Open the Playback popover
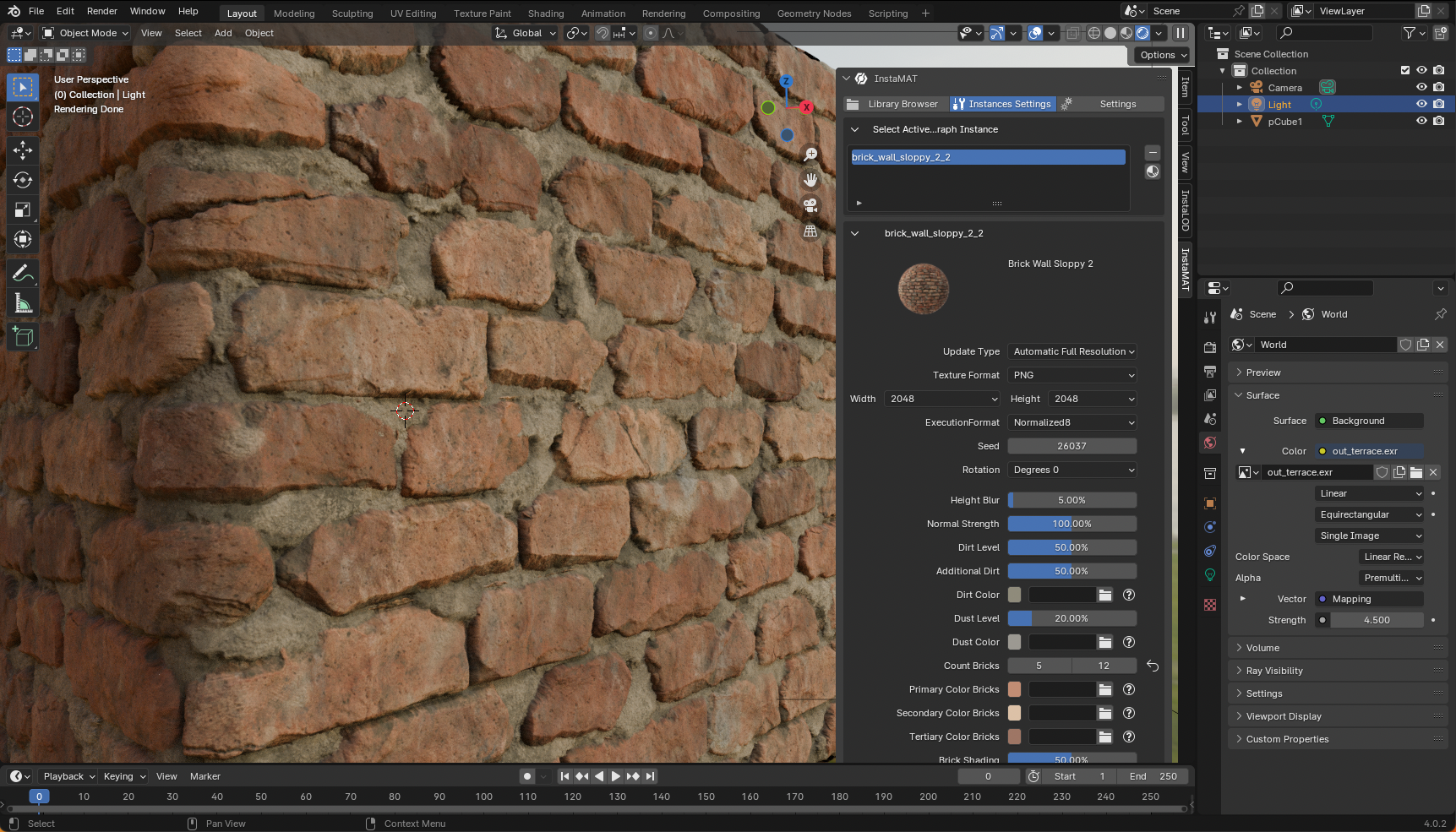Image resolution: width=1456 pixels, height=832 pixels. coord(68,776)
